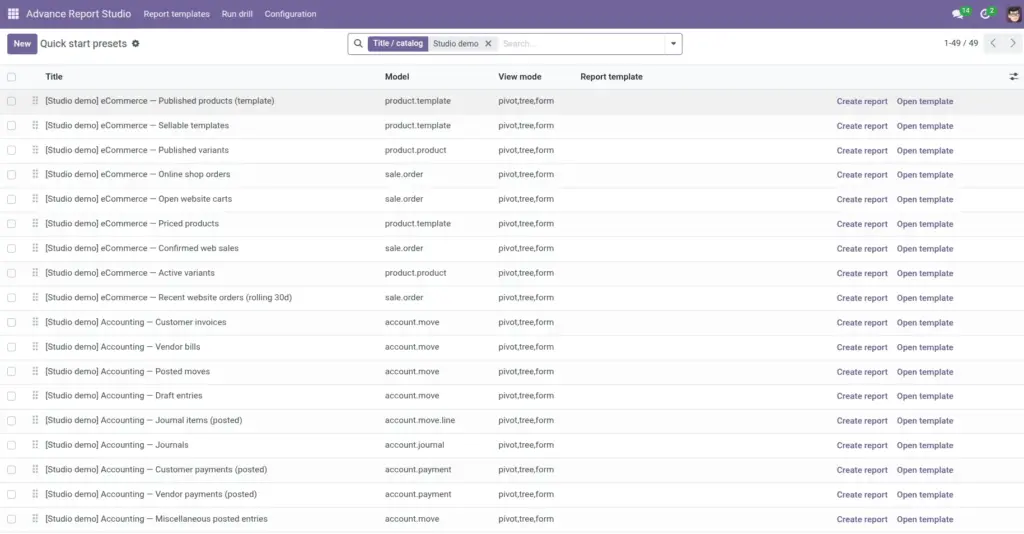Check the Vendor bills row checkbox
The height and width of the screenshot is (534, 1024).
[12, 347]
